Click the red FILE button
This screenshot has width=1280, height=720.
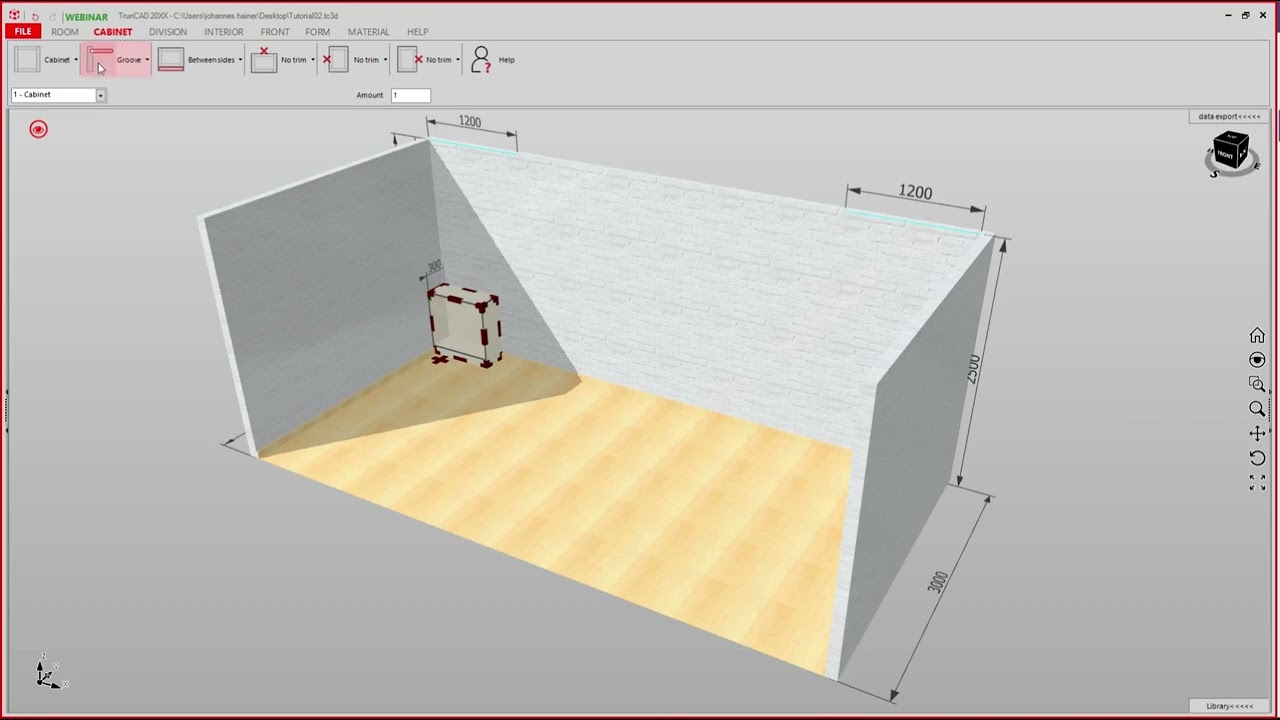pyautogui.click(x=23, y=32)
